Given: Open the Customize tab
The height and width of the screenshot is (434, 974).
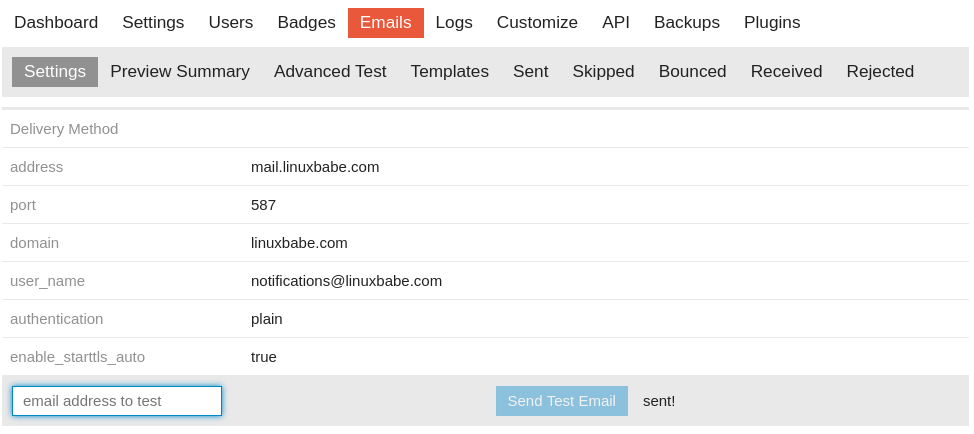Looking at the screenshot, I should [537, 22].
